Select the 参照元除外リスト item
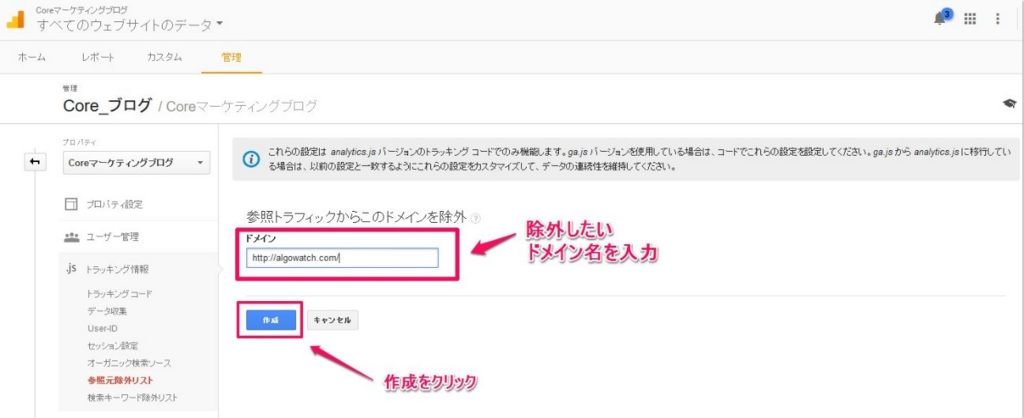Viewport: 1024px width, 418px height. click(x=120, y=379)
